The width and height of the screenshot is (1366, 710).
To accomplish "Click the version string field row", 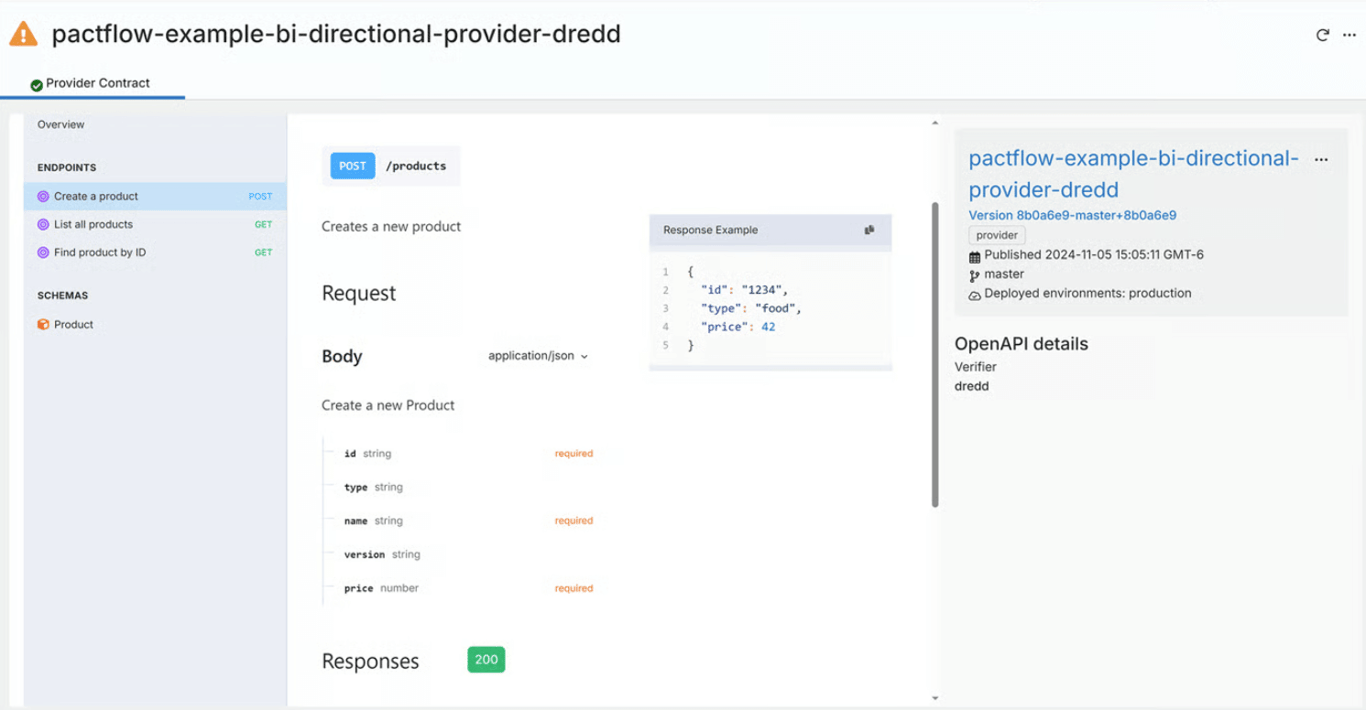I will click(x=458, y=555).
